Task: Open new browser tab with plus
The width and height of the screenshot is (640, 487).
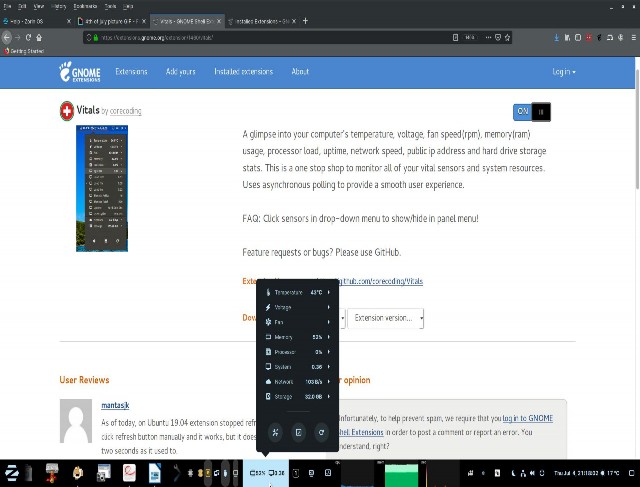Action: [x=305, y=21]
